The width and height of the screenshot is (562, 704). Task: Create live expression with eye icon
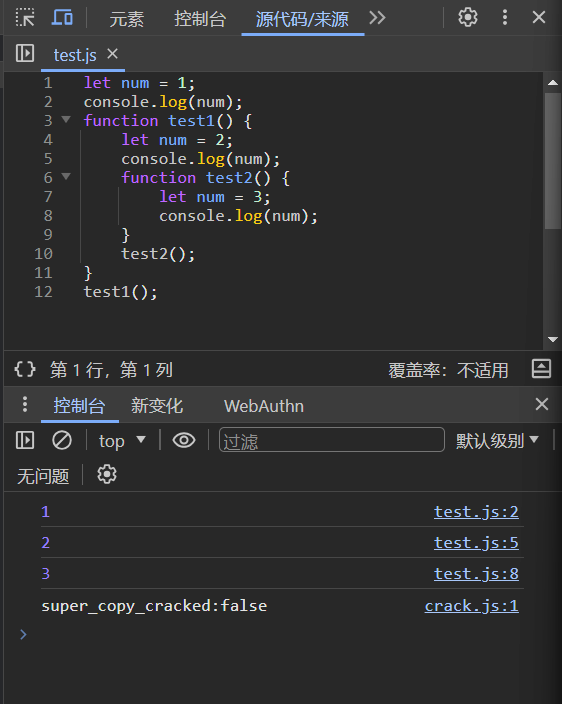click(184, 440)
